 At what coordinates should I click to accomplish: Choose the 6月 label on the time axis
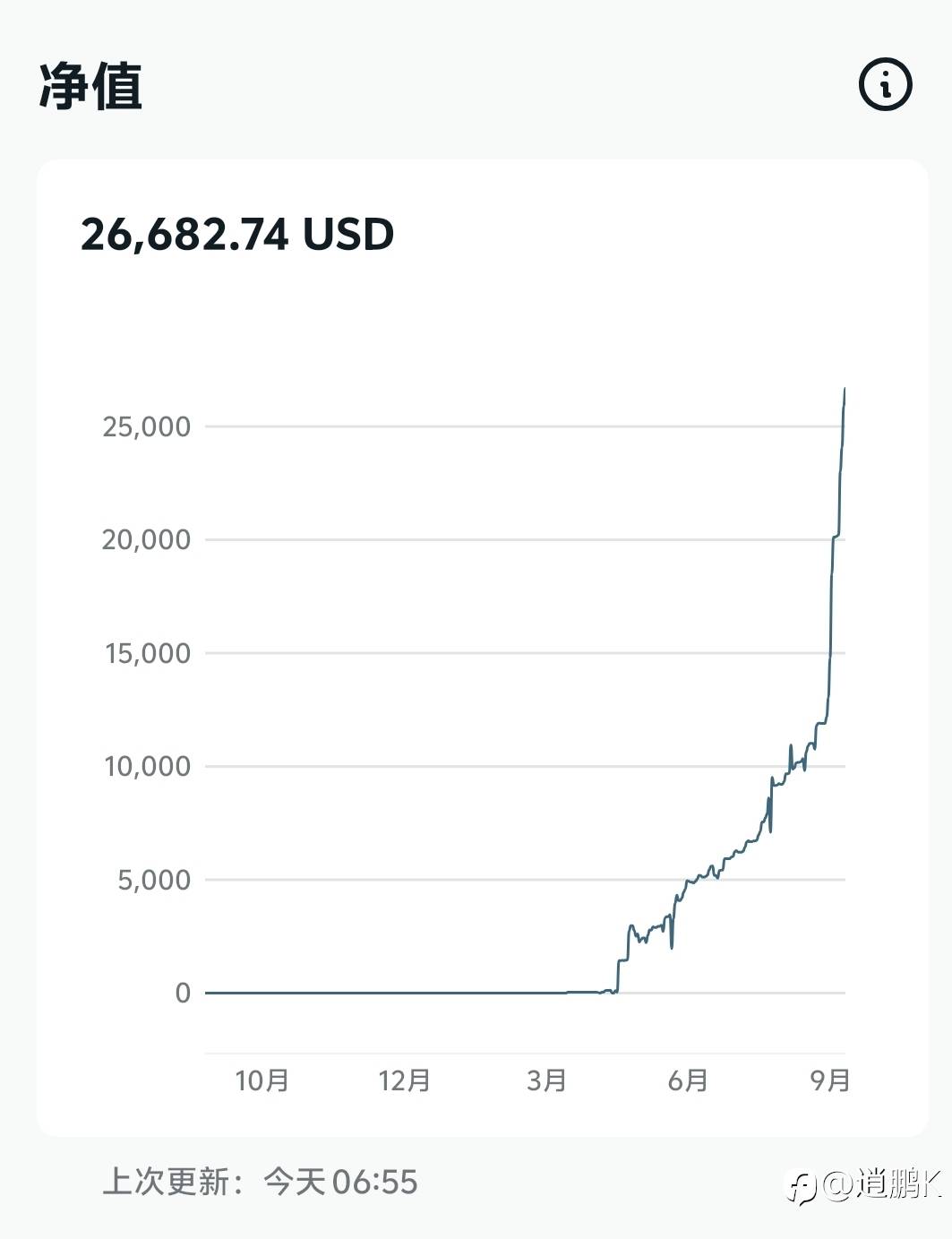(x=688, y=1080)
